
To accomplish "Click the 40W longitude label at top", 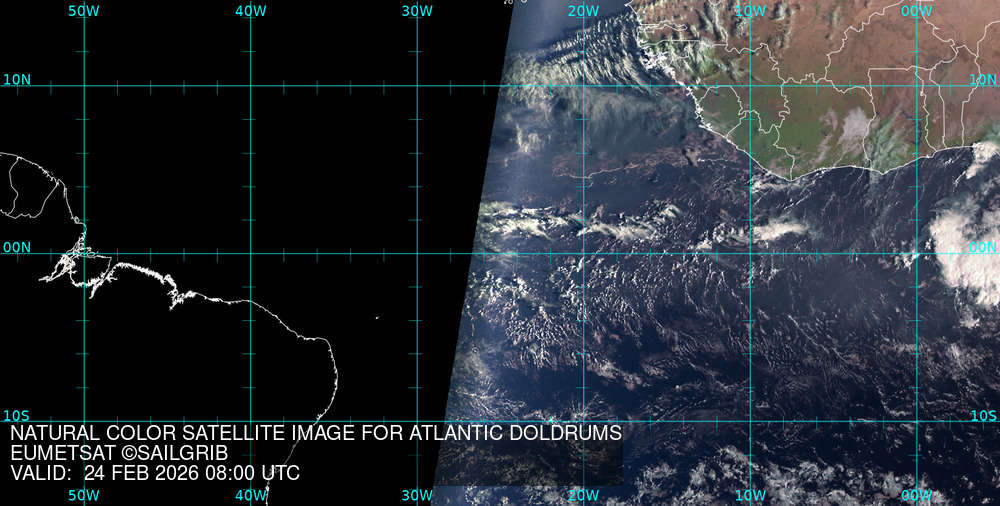I will pyautogui.click(x=250, y=11).
